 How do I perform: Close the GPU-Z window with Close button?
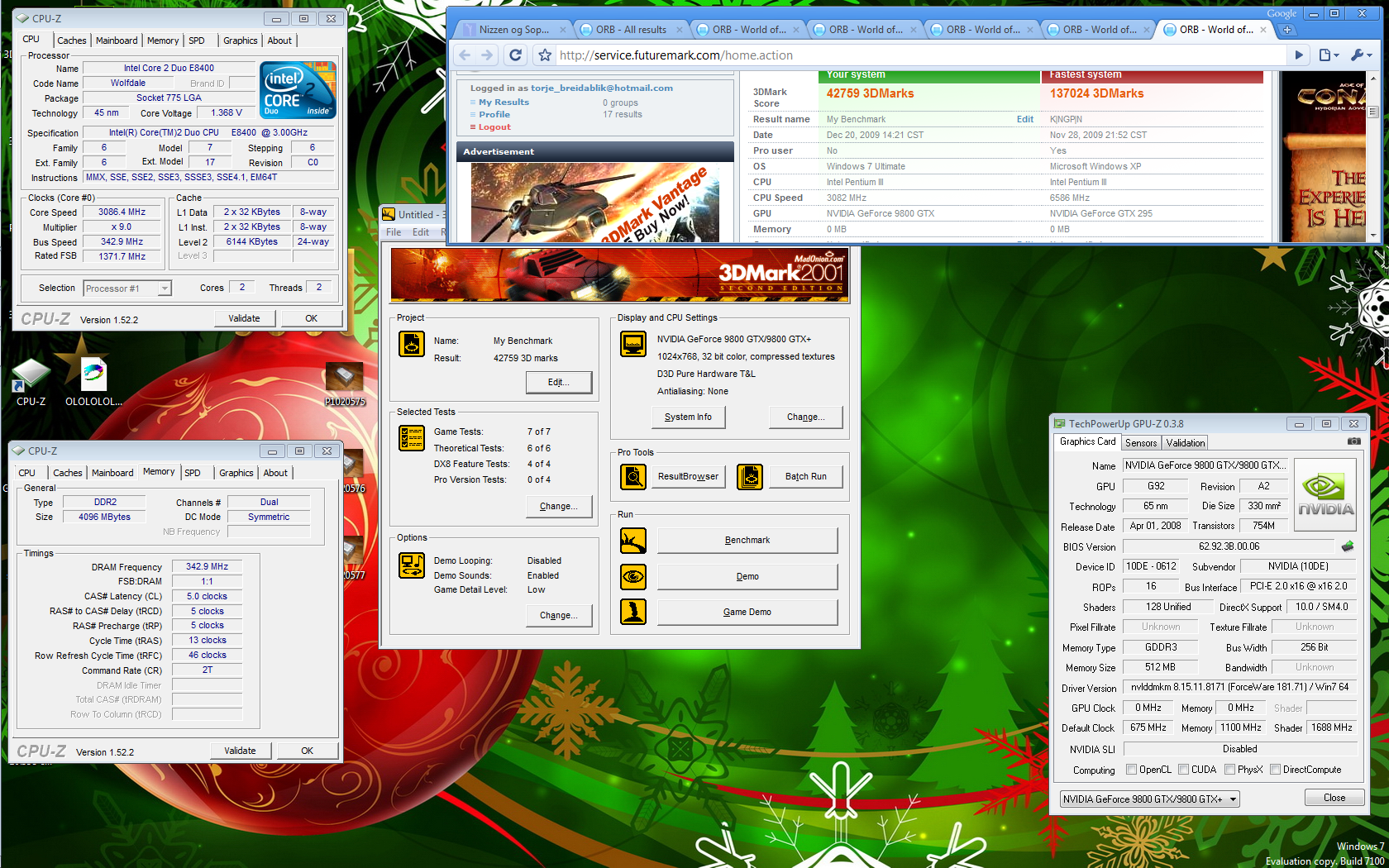pos(1334,798)
